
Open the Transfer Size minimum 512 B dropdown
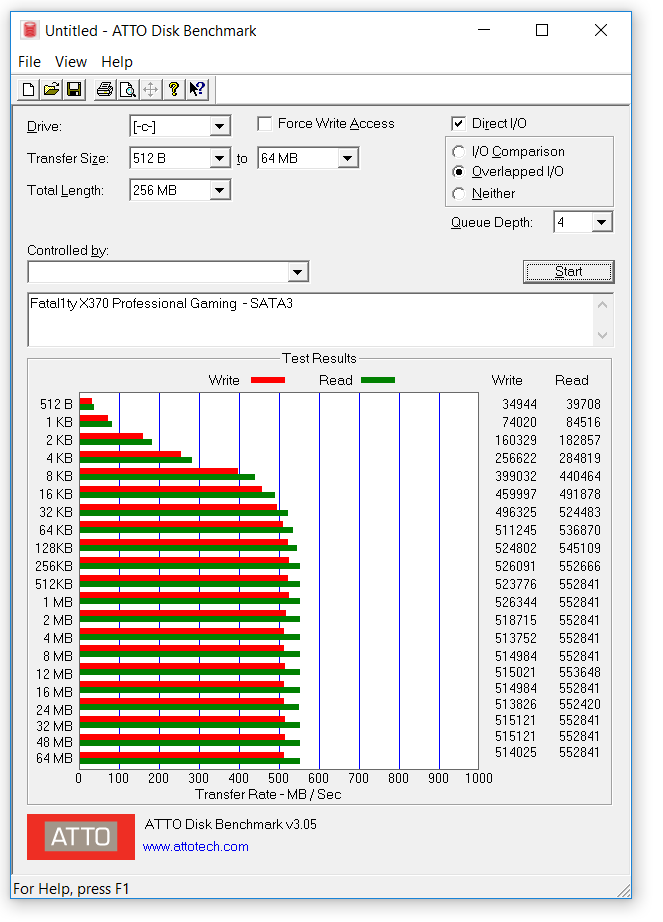coord(219,158)
